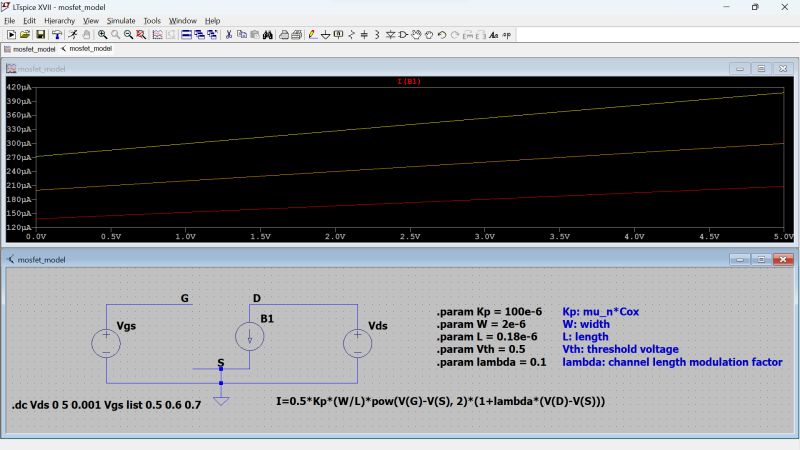Click the Pick Visible Traces icon
800x450 pixels.
[x=157, y=35]
